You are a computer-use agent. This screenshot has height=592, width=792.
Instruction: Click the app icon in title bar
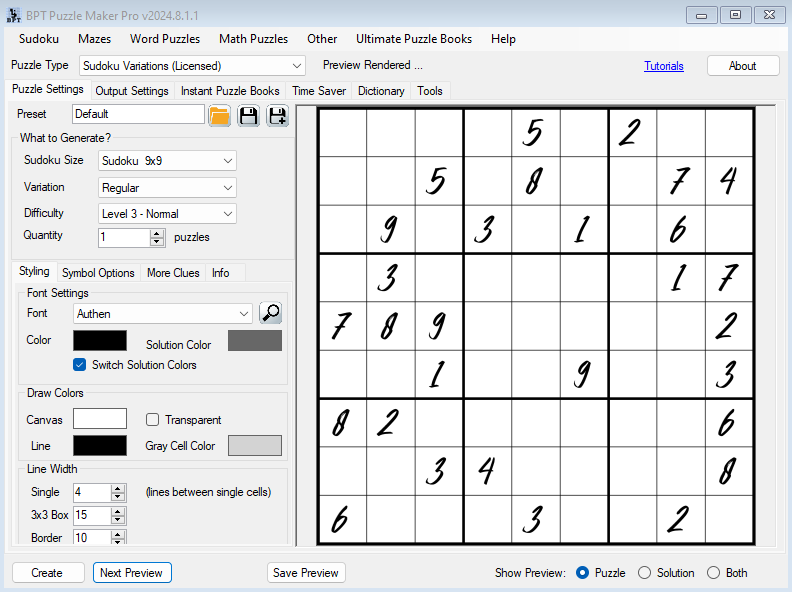tap(13, 16)
